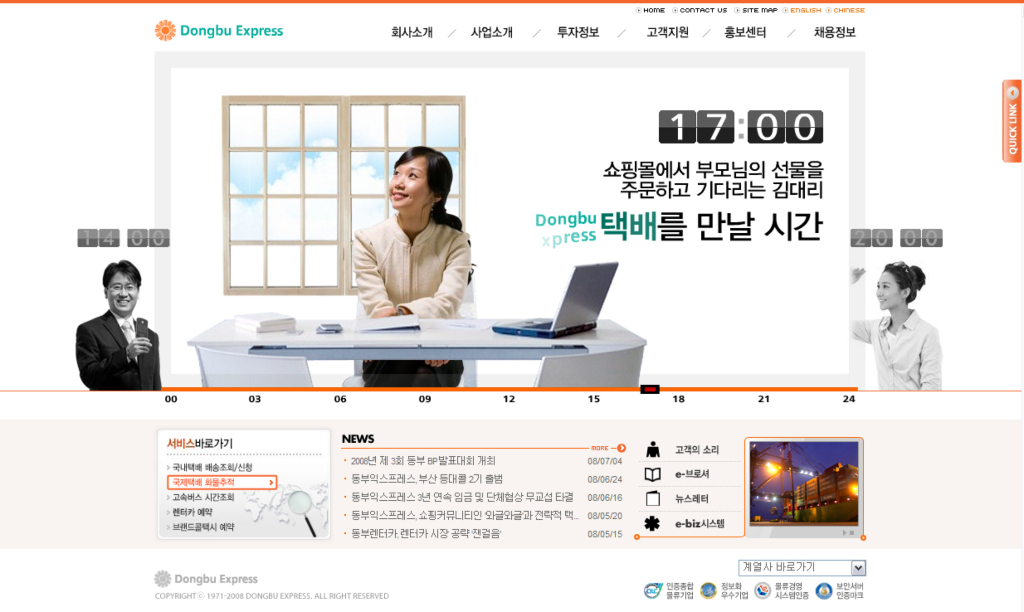Click the document icon for 뉴스레터
1024x612 pixels.
point(652,499)
